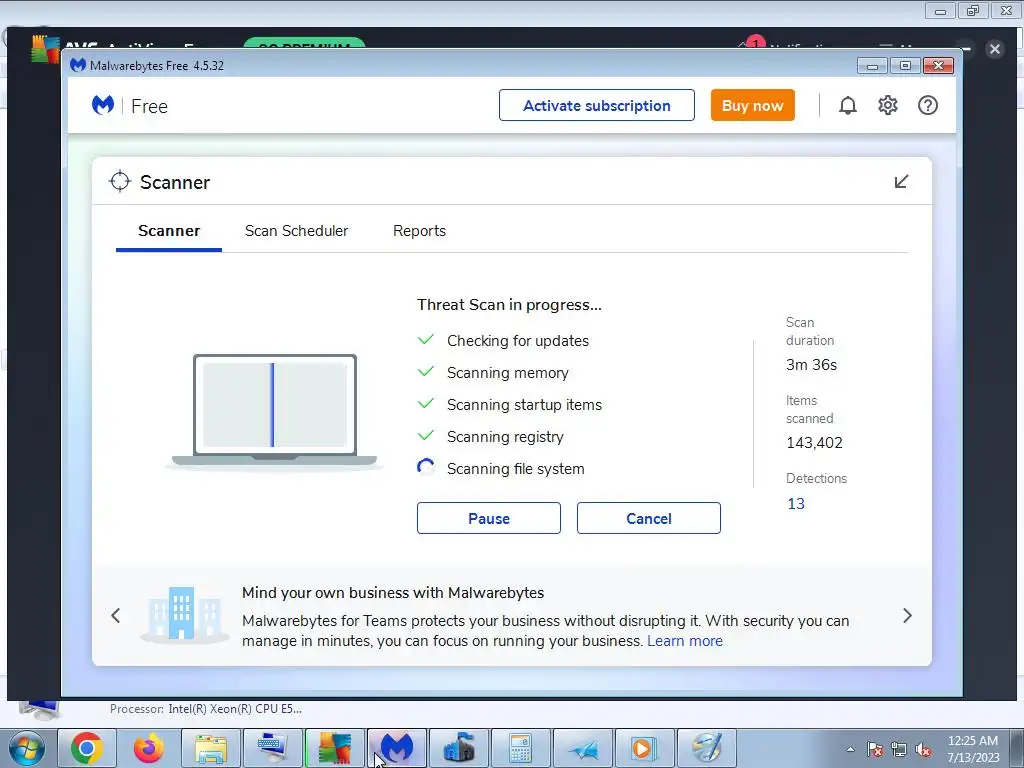Close the AVG window behind Malwarebytes
1024x768 pixels.
click(995, 49)
